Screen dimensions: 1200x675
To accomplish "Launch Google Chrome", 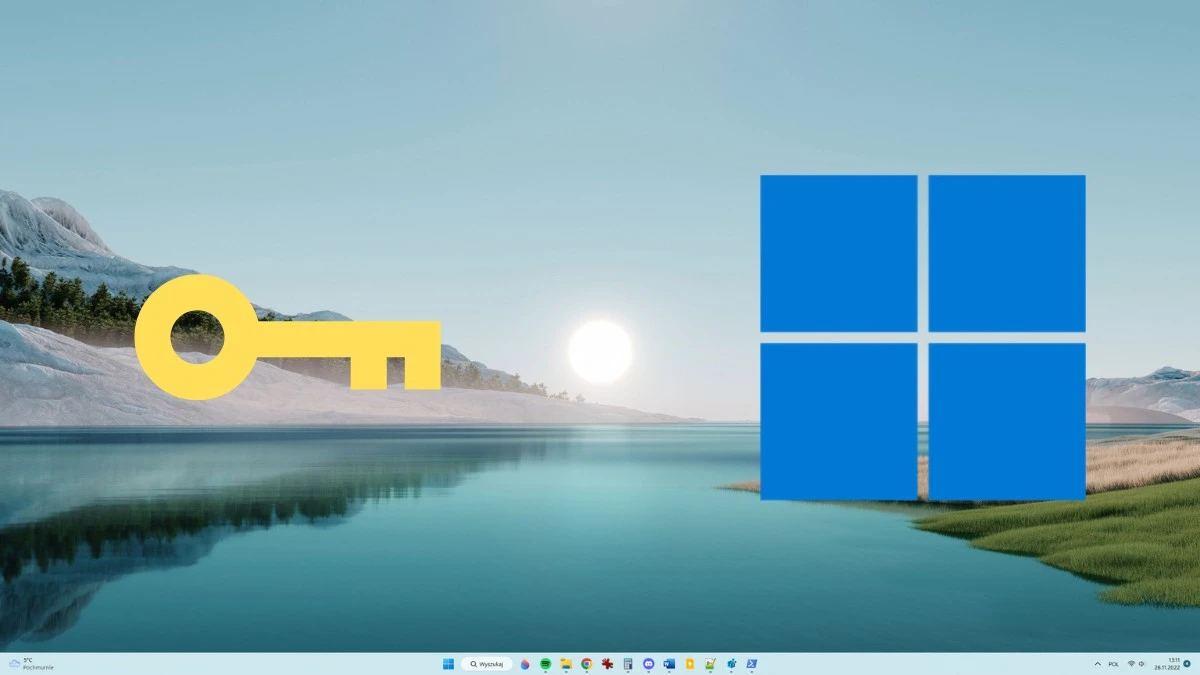I will point(586,663).
